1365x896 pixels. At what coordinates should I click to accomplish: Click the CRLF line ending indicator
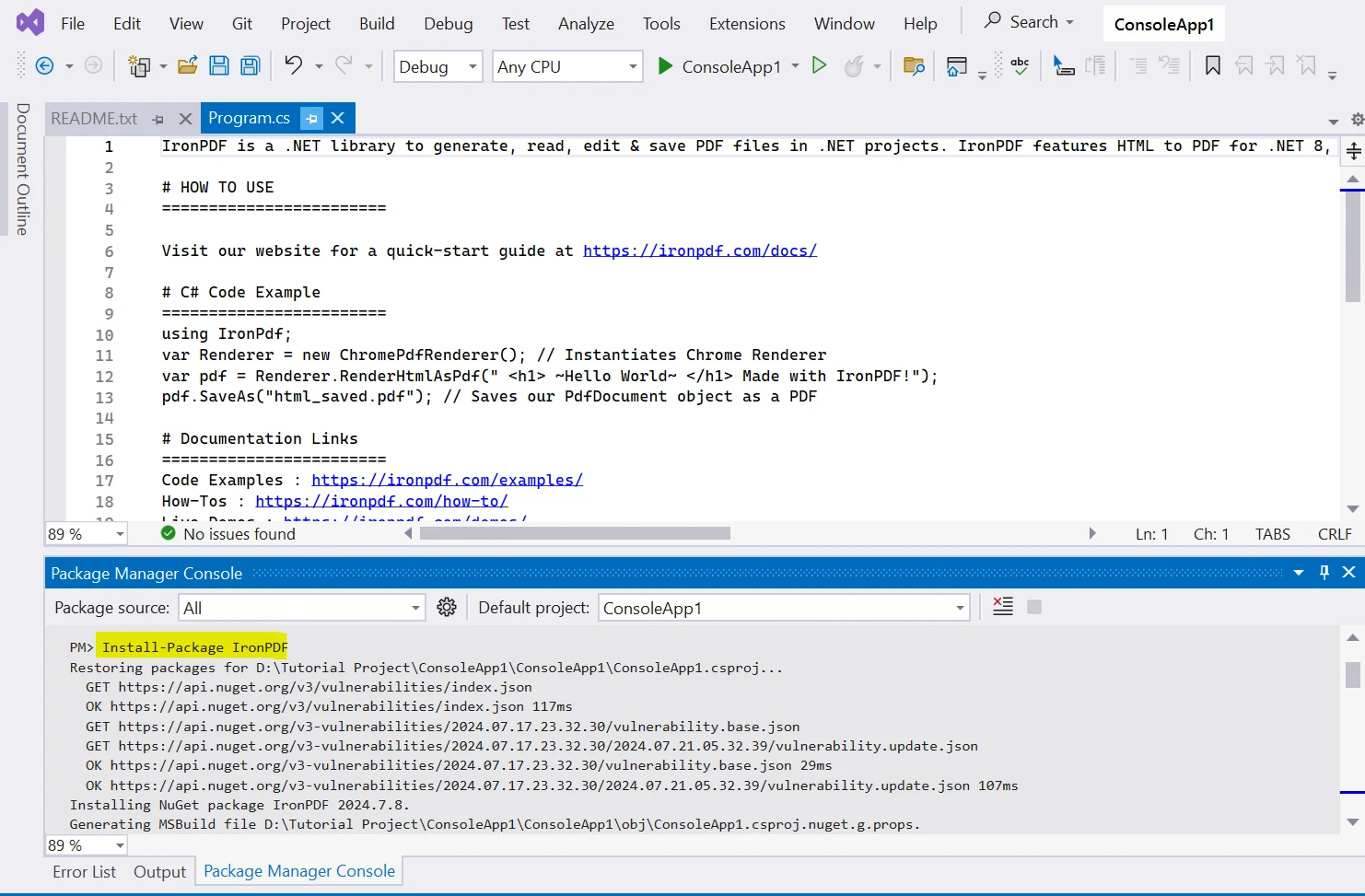[1335, 534]
